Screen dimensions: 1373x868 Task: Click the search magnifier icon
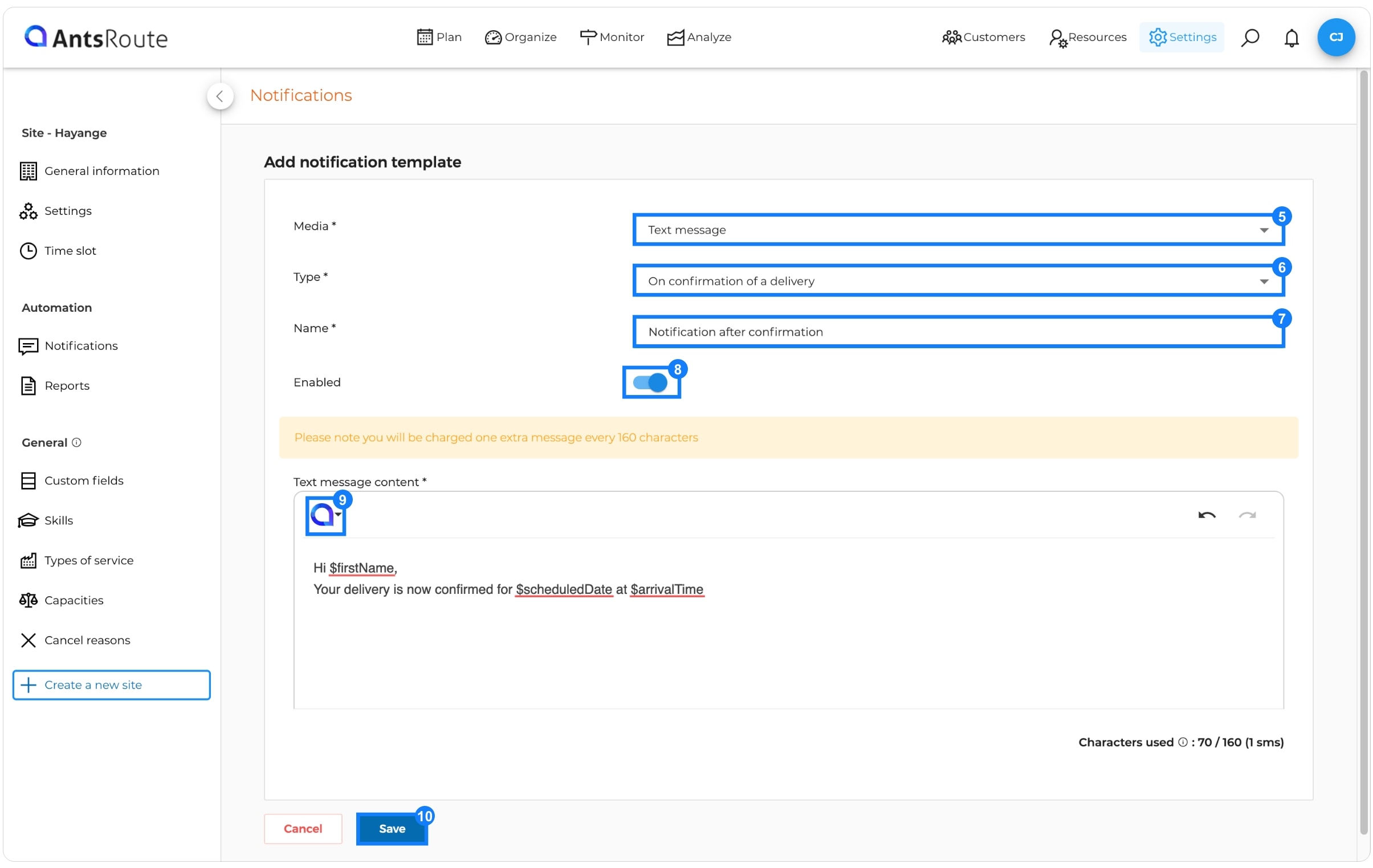pos(1250,37)
